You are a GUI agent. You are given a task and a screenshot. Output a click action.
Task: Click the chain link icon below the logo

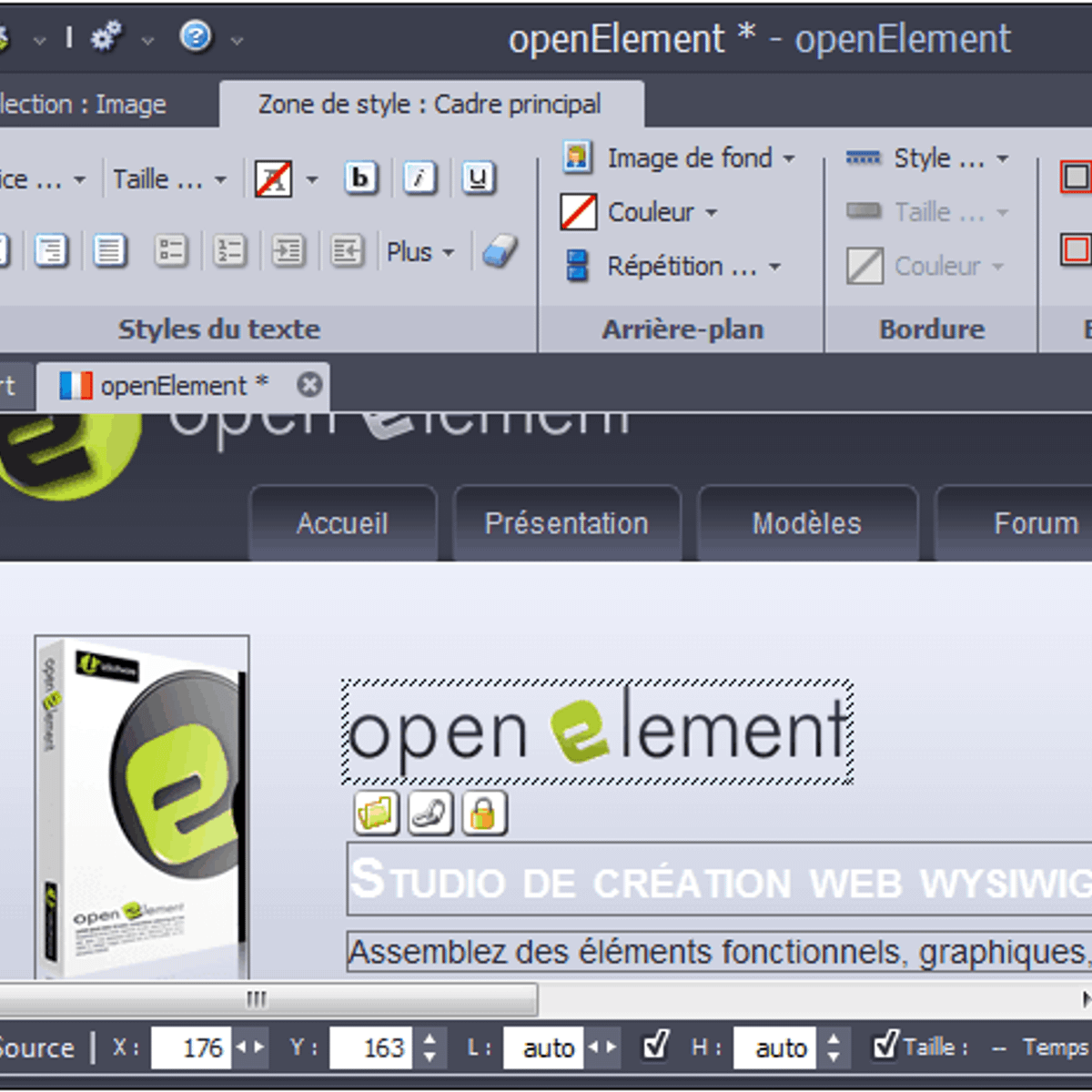(x=430, y=813)
